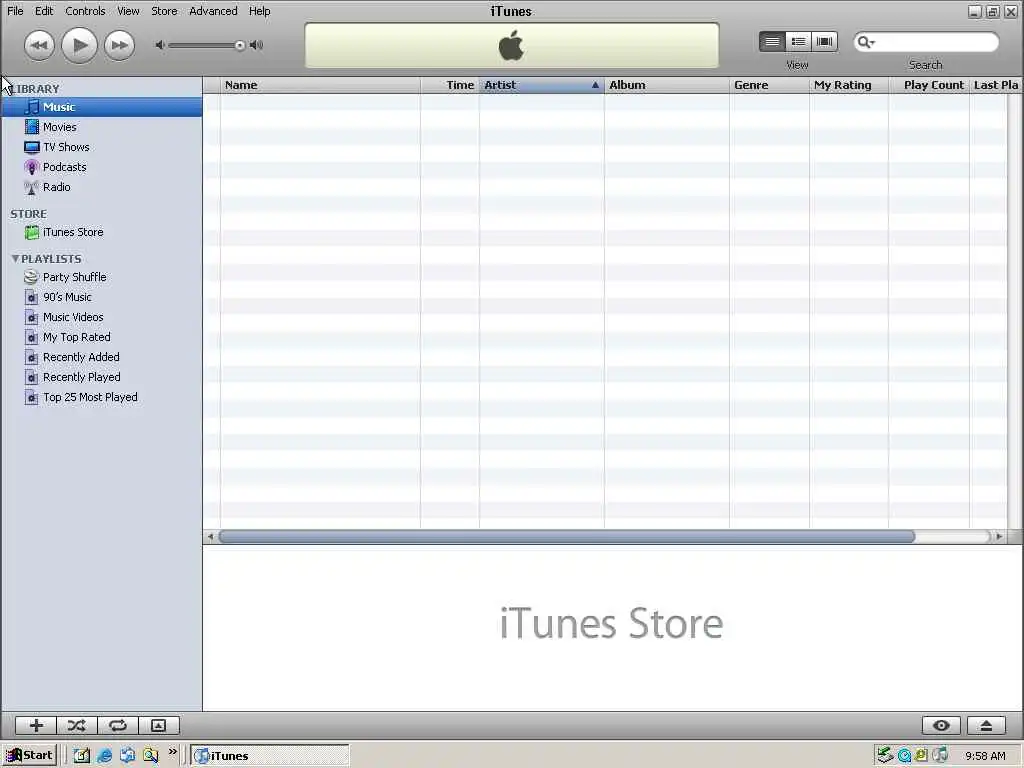Select the Recently Added playlist
The width and height of the screenshot is (1024, 768).
point(102,357)
